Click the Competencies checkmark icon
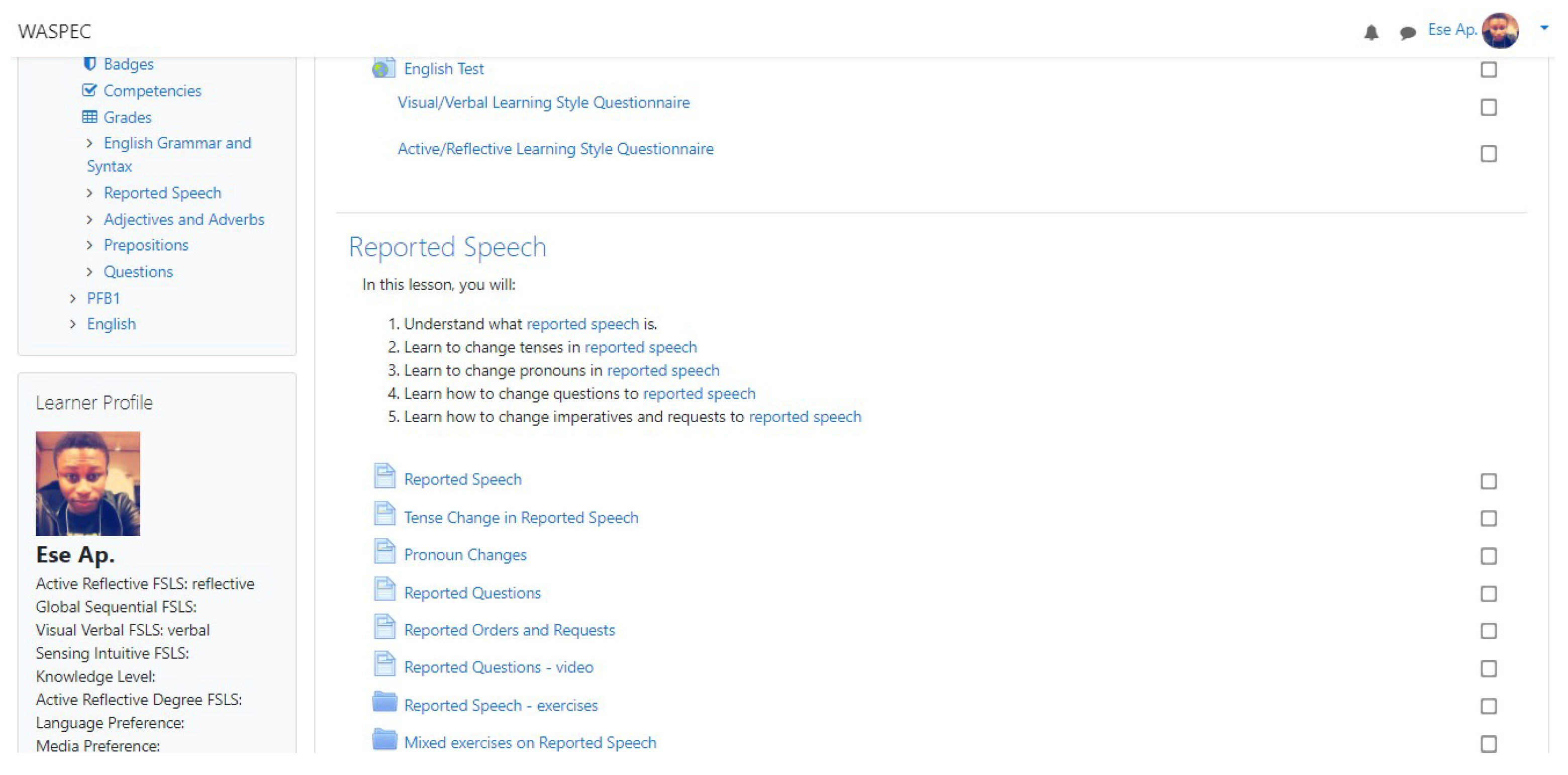 pyautogui.click(x=89, y=90)
